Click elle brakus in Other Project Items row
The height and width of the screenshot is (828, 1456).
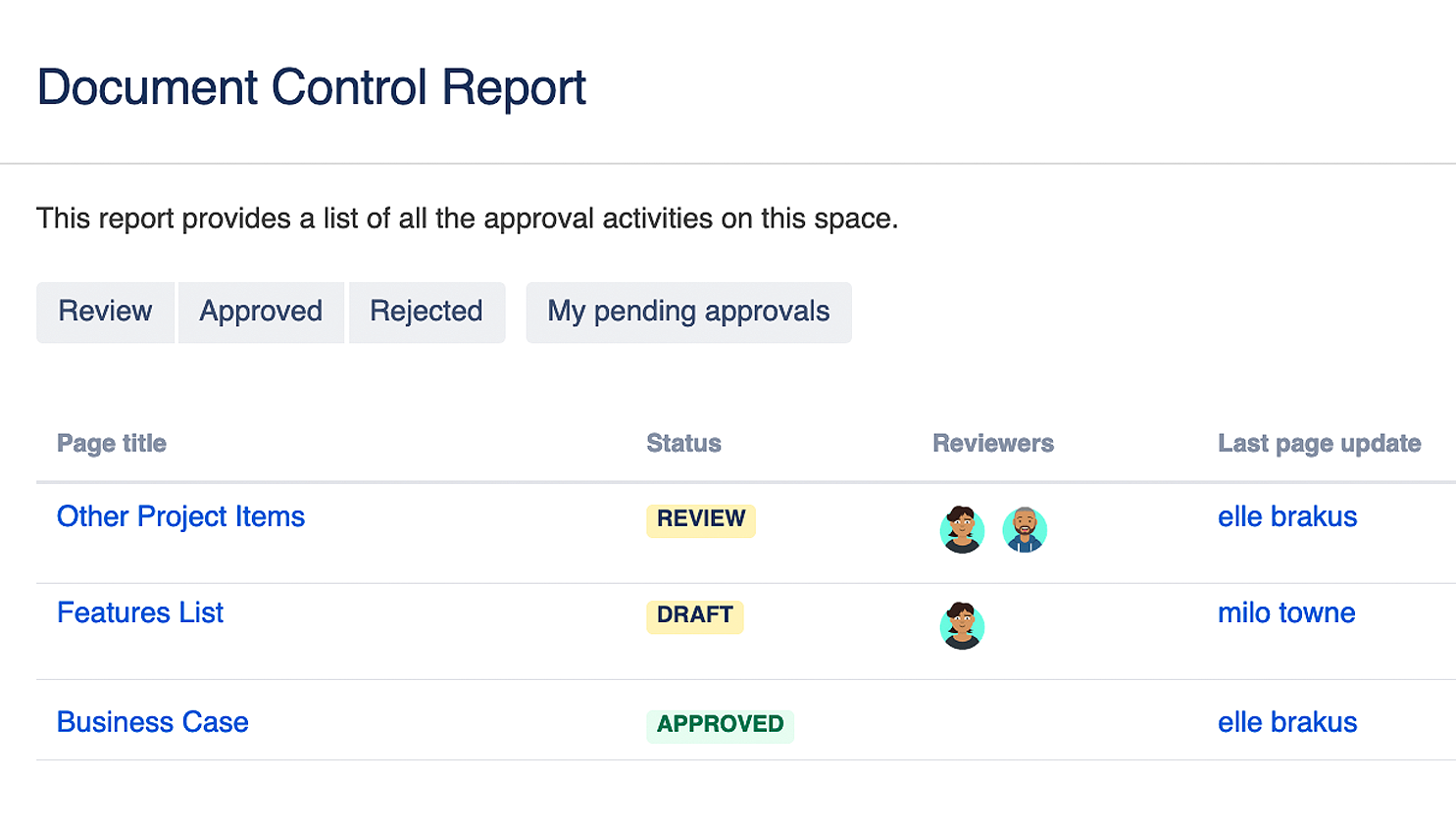click(1287, 516)
